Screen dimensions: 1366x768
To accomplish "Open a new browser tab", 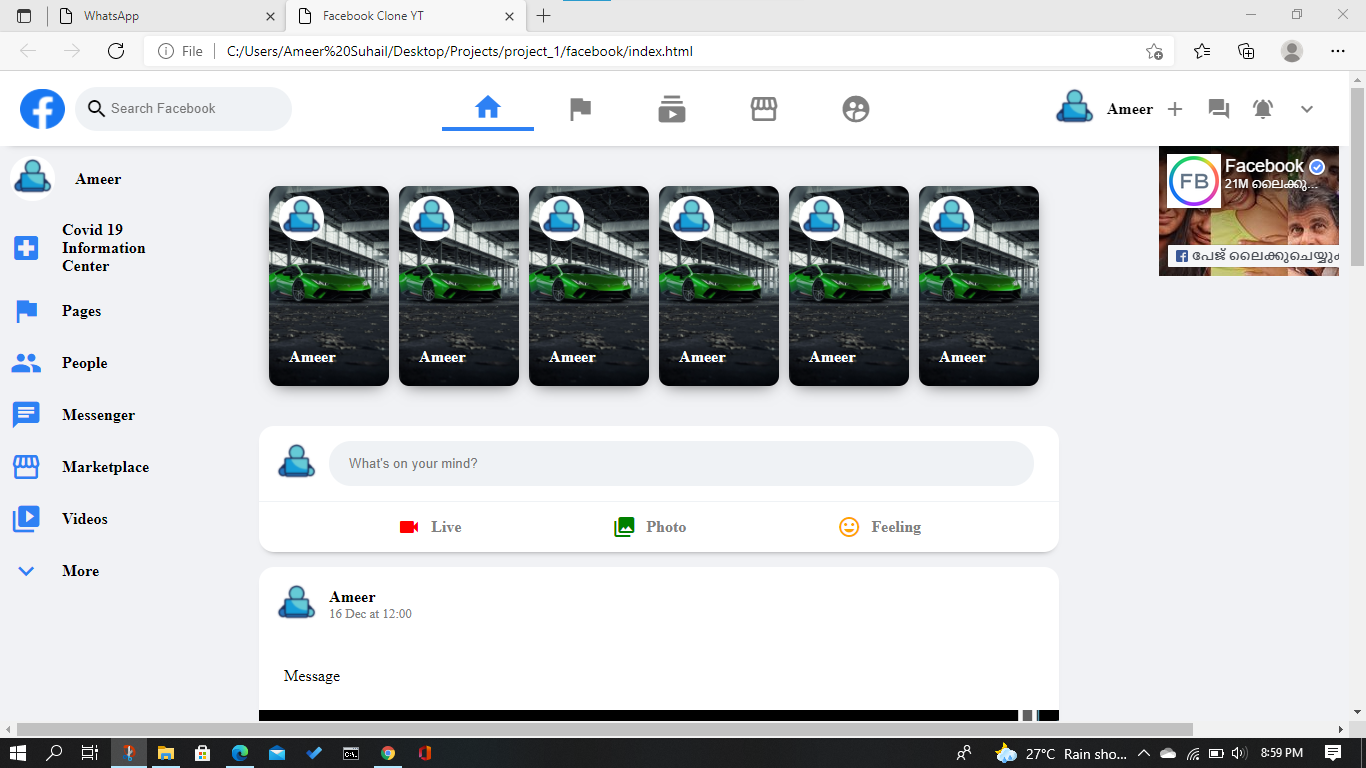I will click(544, 16).
